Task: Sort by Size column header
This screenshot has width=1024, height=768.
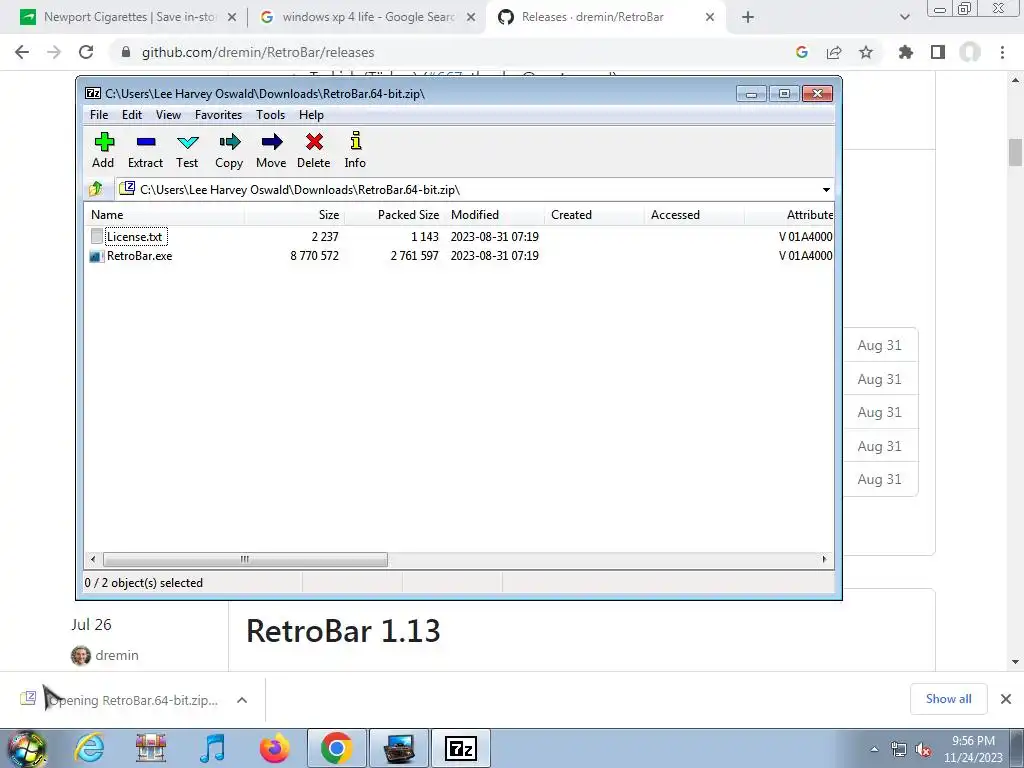Action: (x=295, y=215)
